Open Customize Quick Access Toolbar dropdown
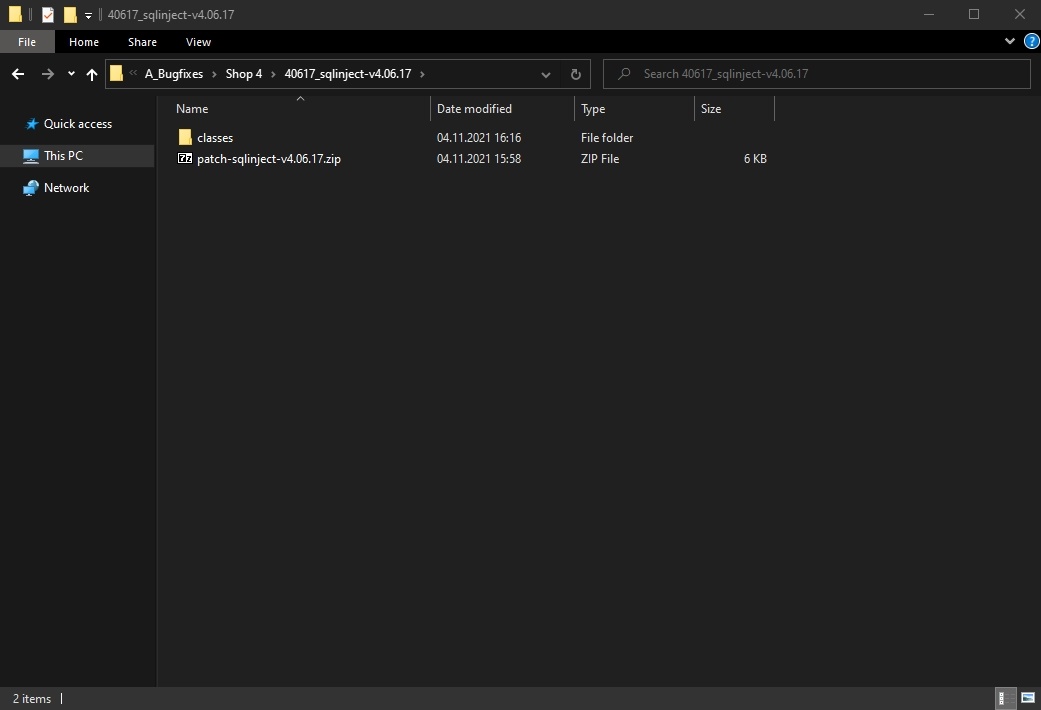1041x710 pixels. [88, 15]
